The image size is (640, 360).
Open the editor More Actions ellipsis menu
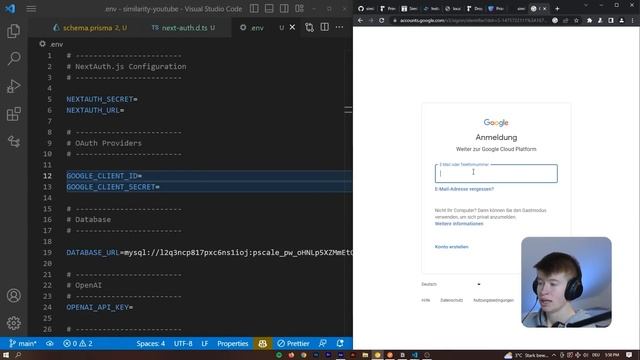click(339, 27)
